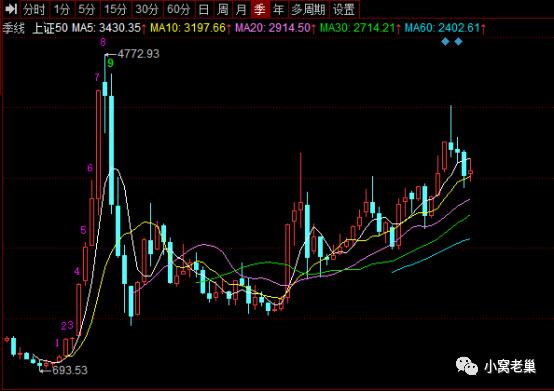Image resolution: width=554 pixels, height=392 pixels.
Task: Click the 上证50 index name label
Action: pyautogui.click(x=50, y=28)
